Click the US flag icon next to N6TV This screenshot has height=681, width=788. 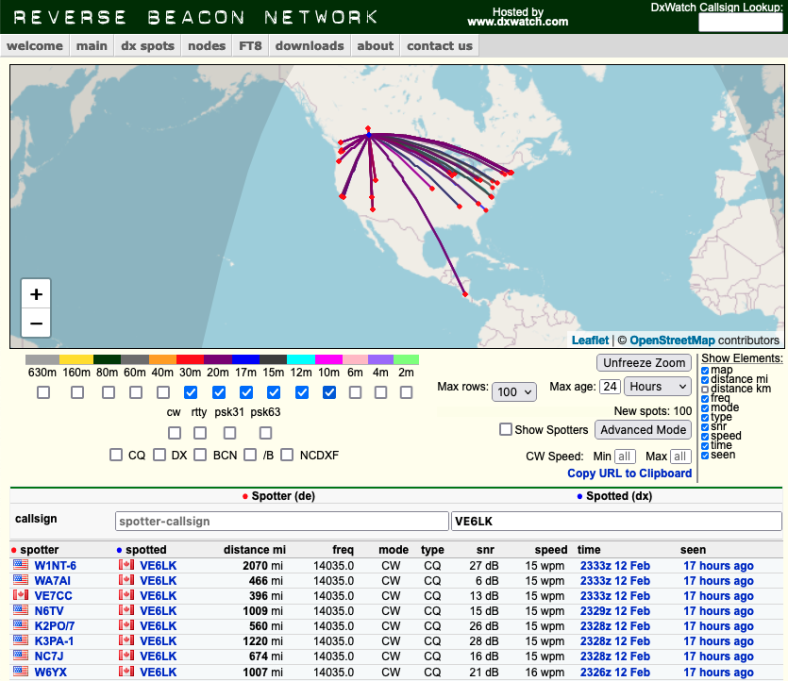click(x=21, y=610)
